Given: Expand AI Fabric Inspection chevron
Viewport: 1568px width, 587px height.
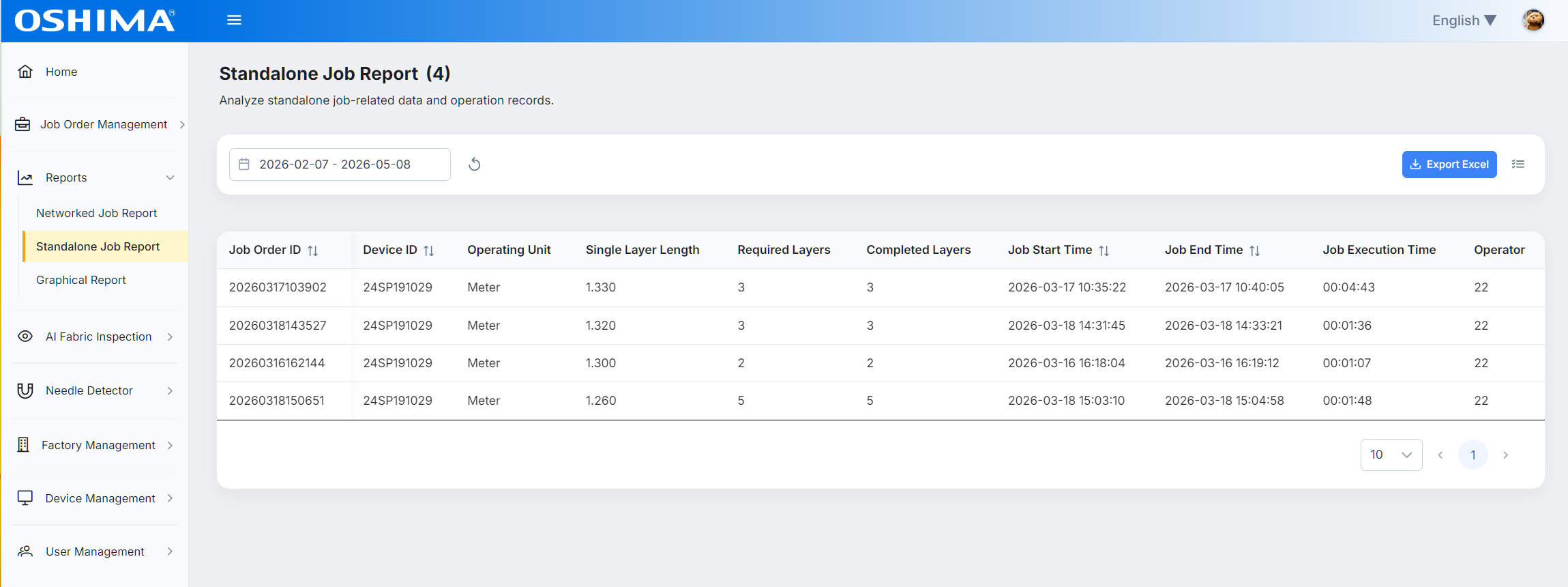Looking at the screenshot, I should click(171, 337).
